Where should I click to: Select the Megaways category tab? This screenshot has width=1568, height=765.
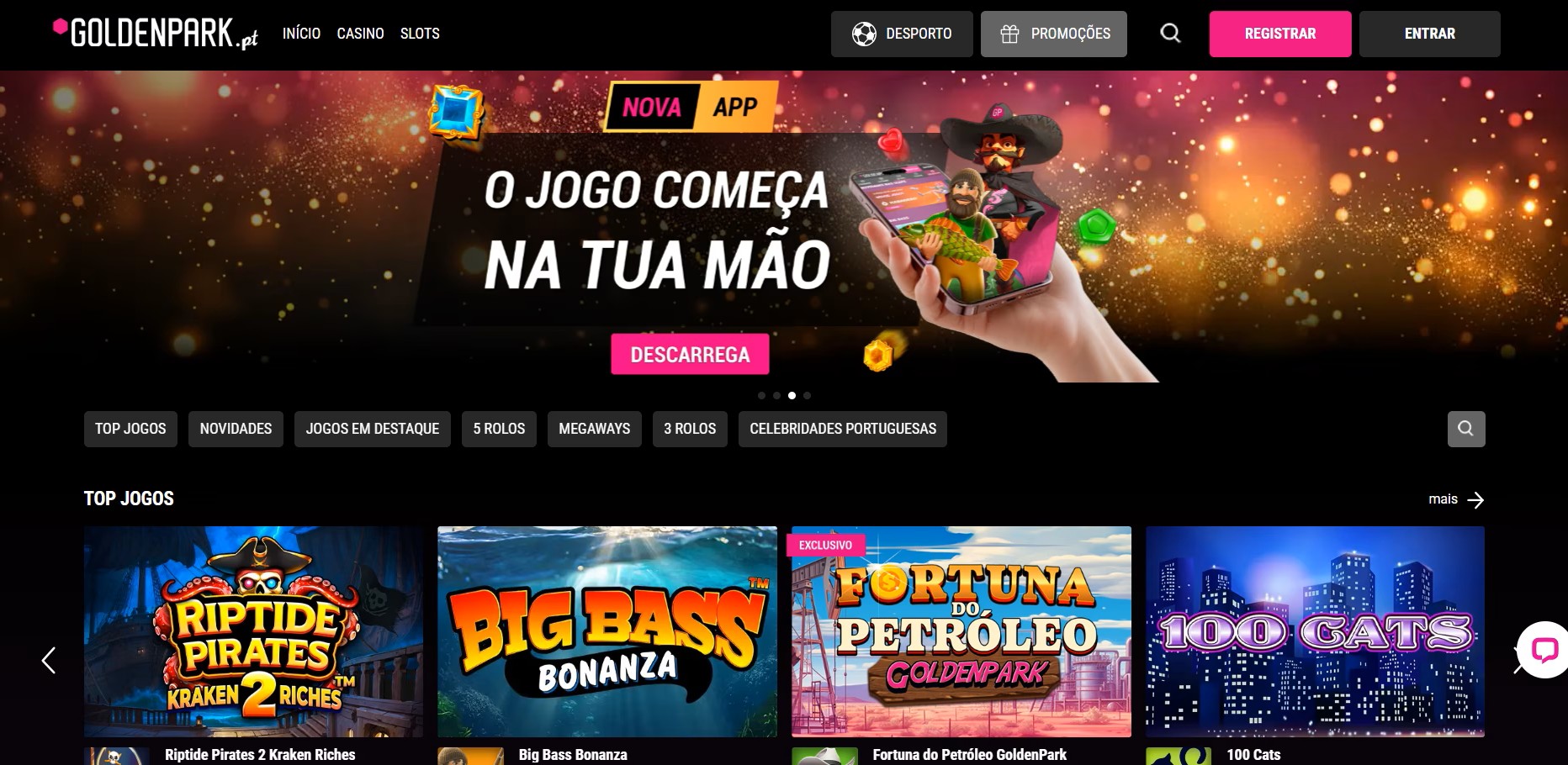pyautogui.click(x=595, y=429)
